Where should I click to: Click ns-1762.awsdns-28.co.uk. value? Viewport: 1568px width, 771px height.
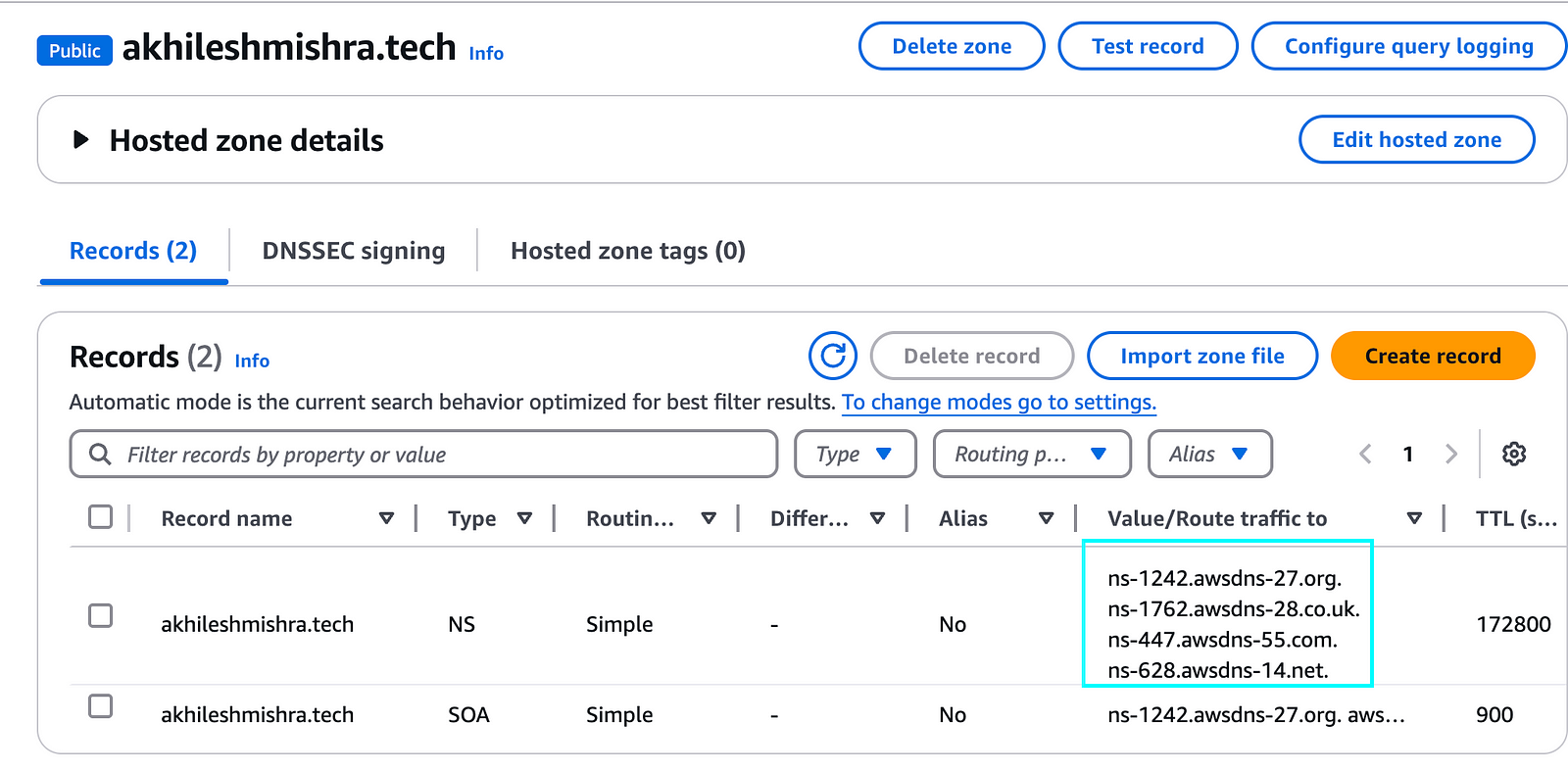[1233, 608]
